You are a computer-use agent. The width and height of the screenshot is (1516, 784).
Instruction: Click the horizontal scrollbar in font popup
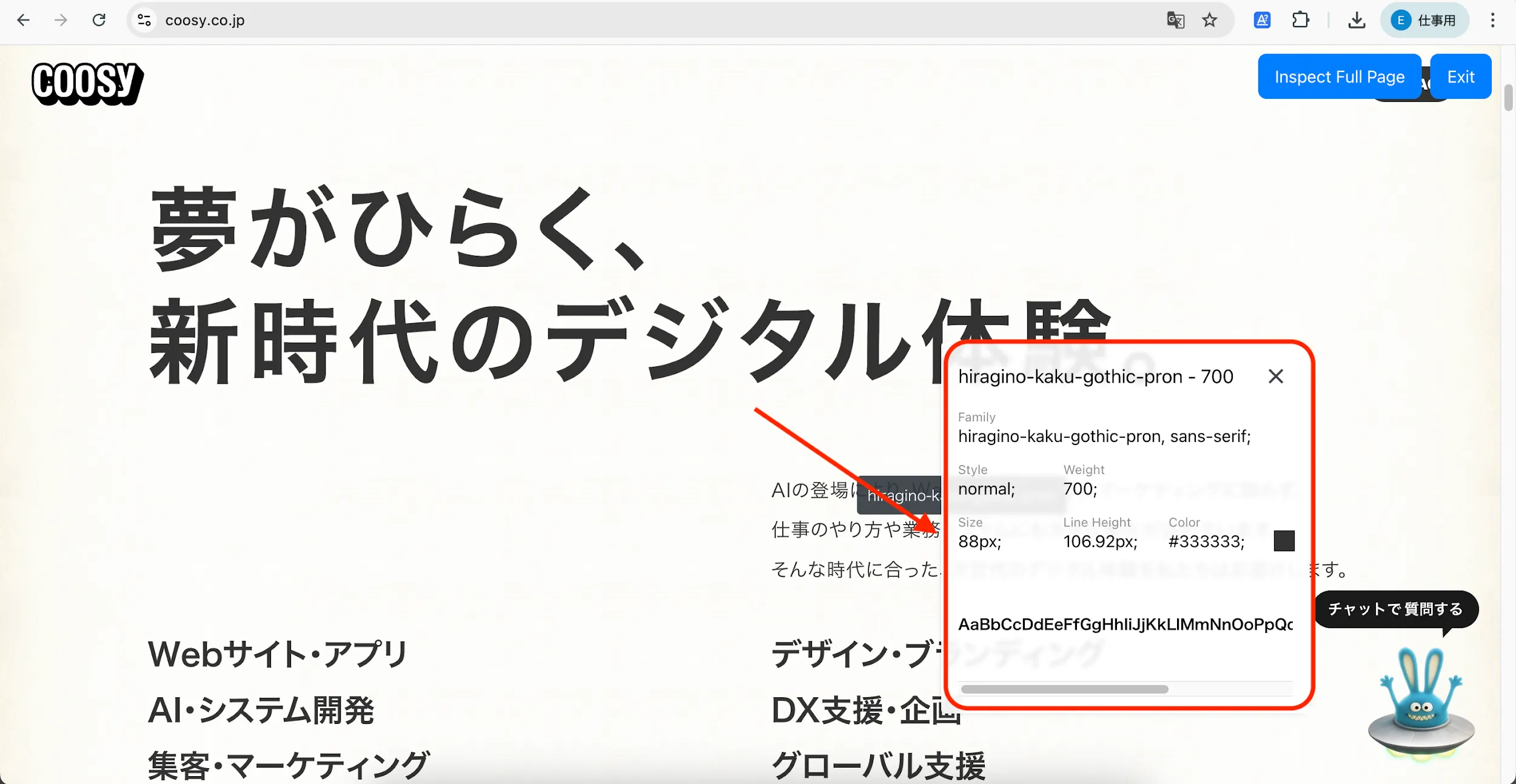click(1064, 689)
